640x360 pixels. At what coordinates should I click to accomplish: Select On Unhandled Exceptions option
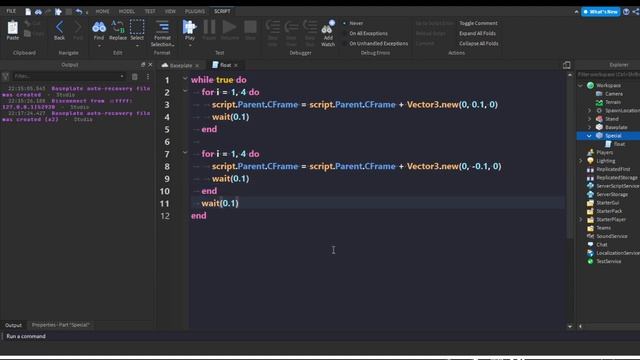click(378, 43)
